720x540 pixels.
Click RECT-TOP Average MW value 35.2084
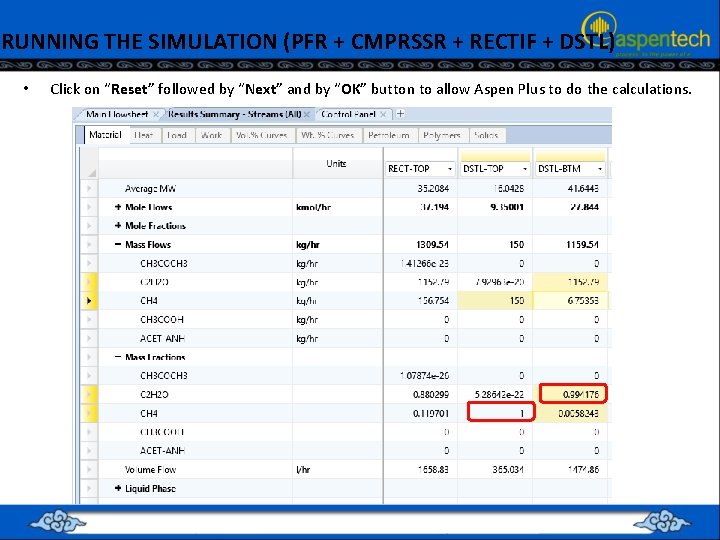[x=433, y=189]
